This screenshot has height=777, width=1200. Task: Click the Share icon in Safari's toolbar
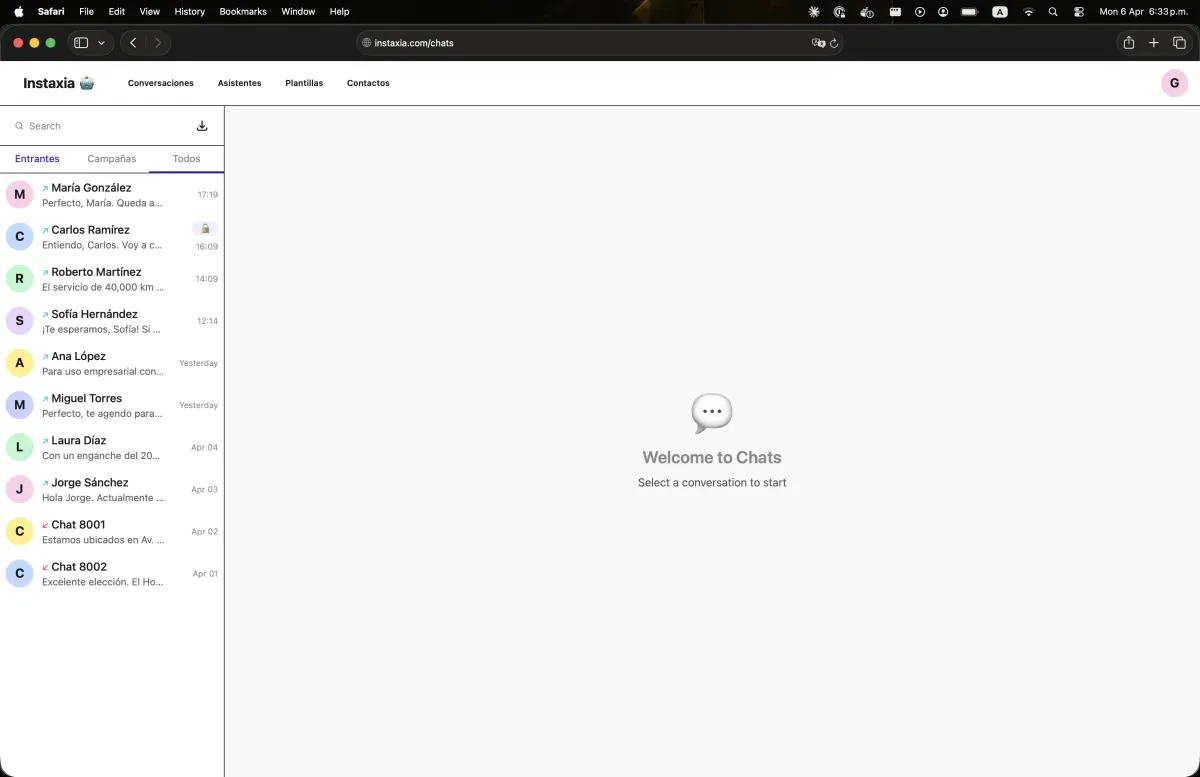1128,43
